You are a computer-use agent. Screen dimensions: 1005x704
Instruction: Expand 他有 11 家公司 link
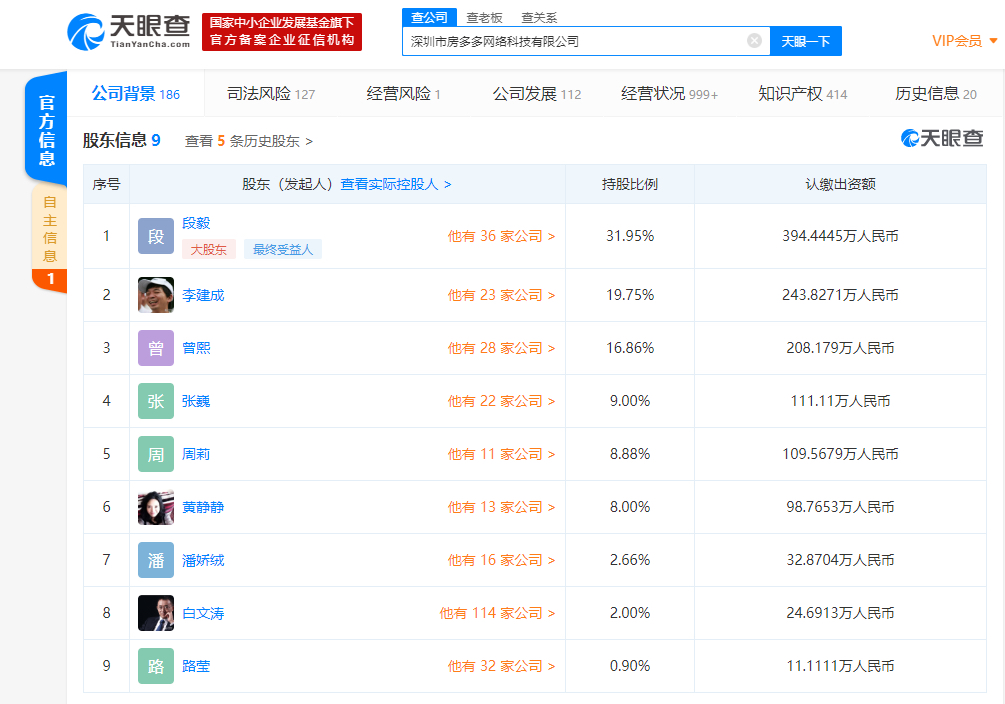[501, 455]
